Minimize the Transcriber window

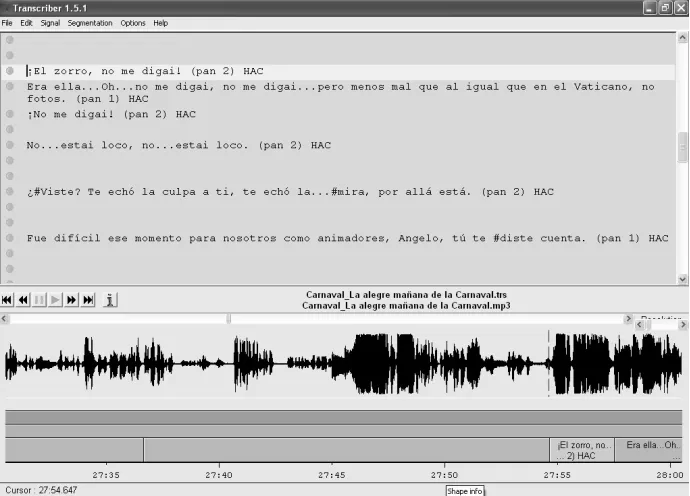[650, 8]
